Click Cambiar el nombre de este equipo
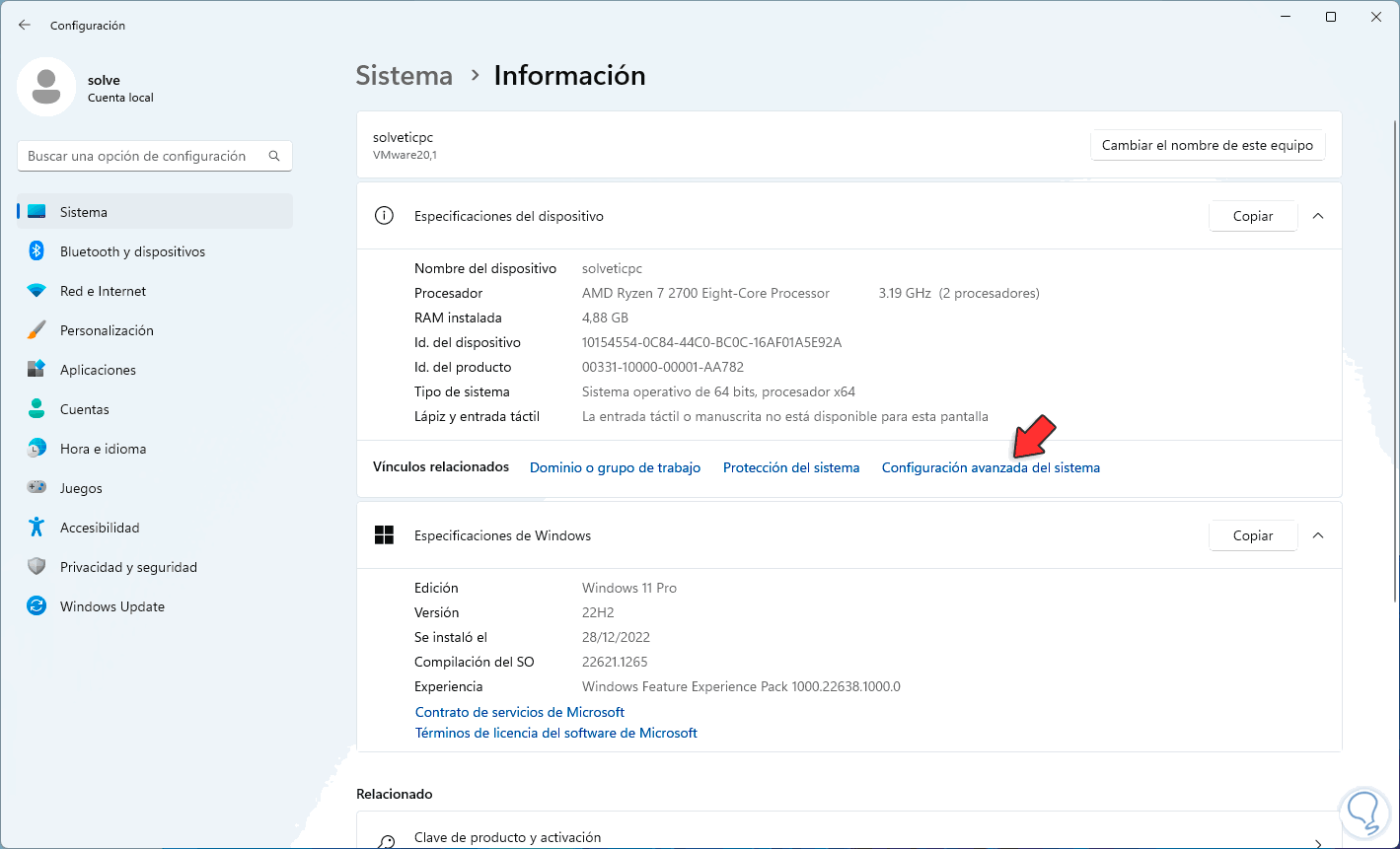 tap(1207, 145)
